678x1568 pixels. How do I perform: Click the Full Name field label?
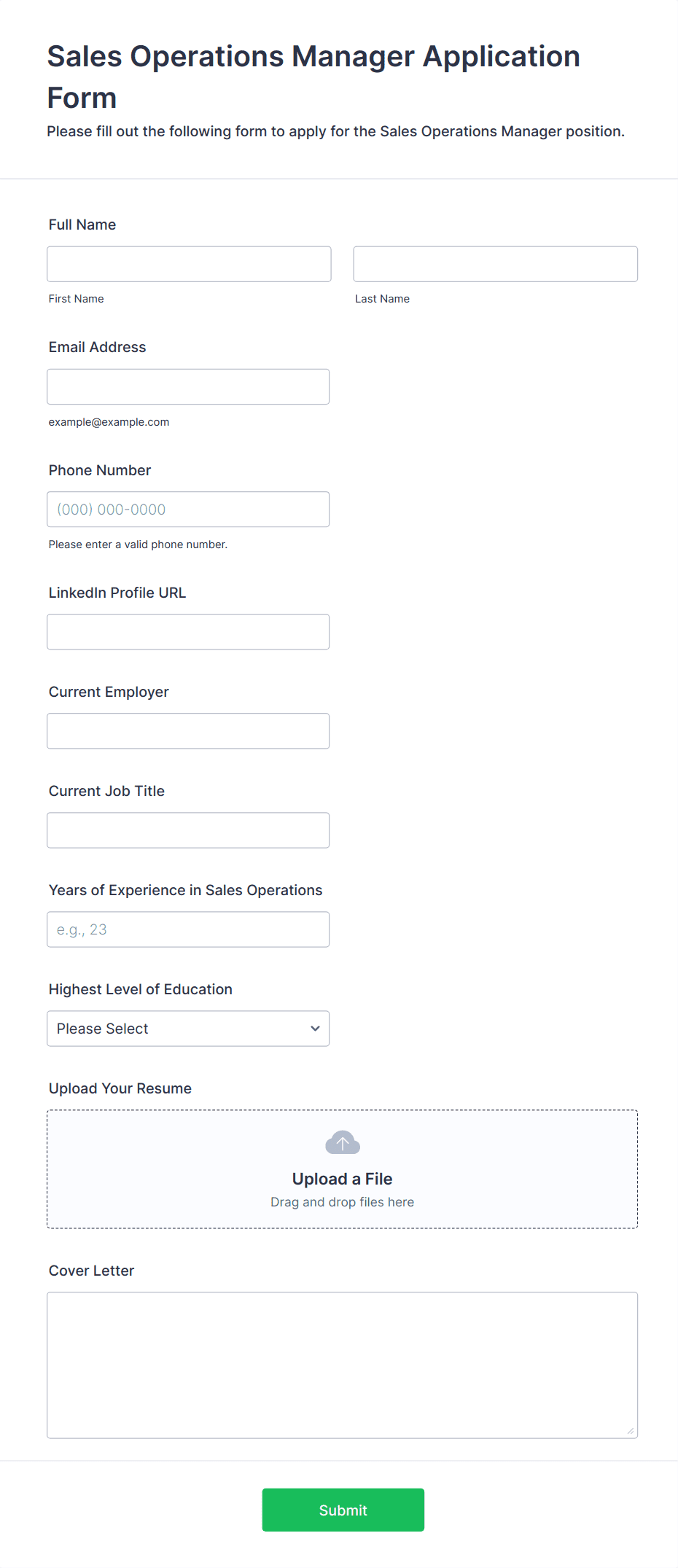pyautogui.click(x=82, y=225)
